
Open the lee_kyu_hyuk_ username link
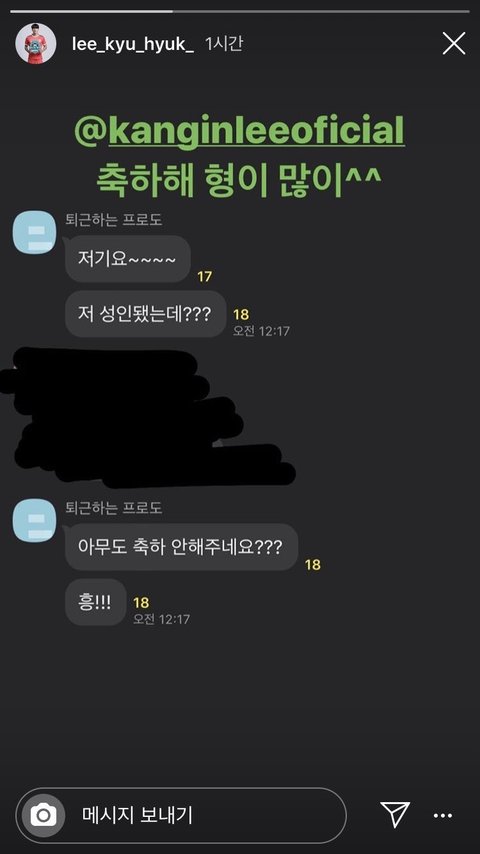132,45
